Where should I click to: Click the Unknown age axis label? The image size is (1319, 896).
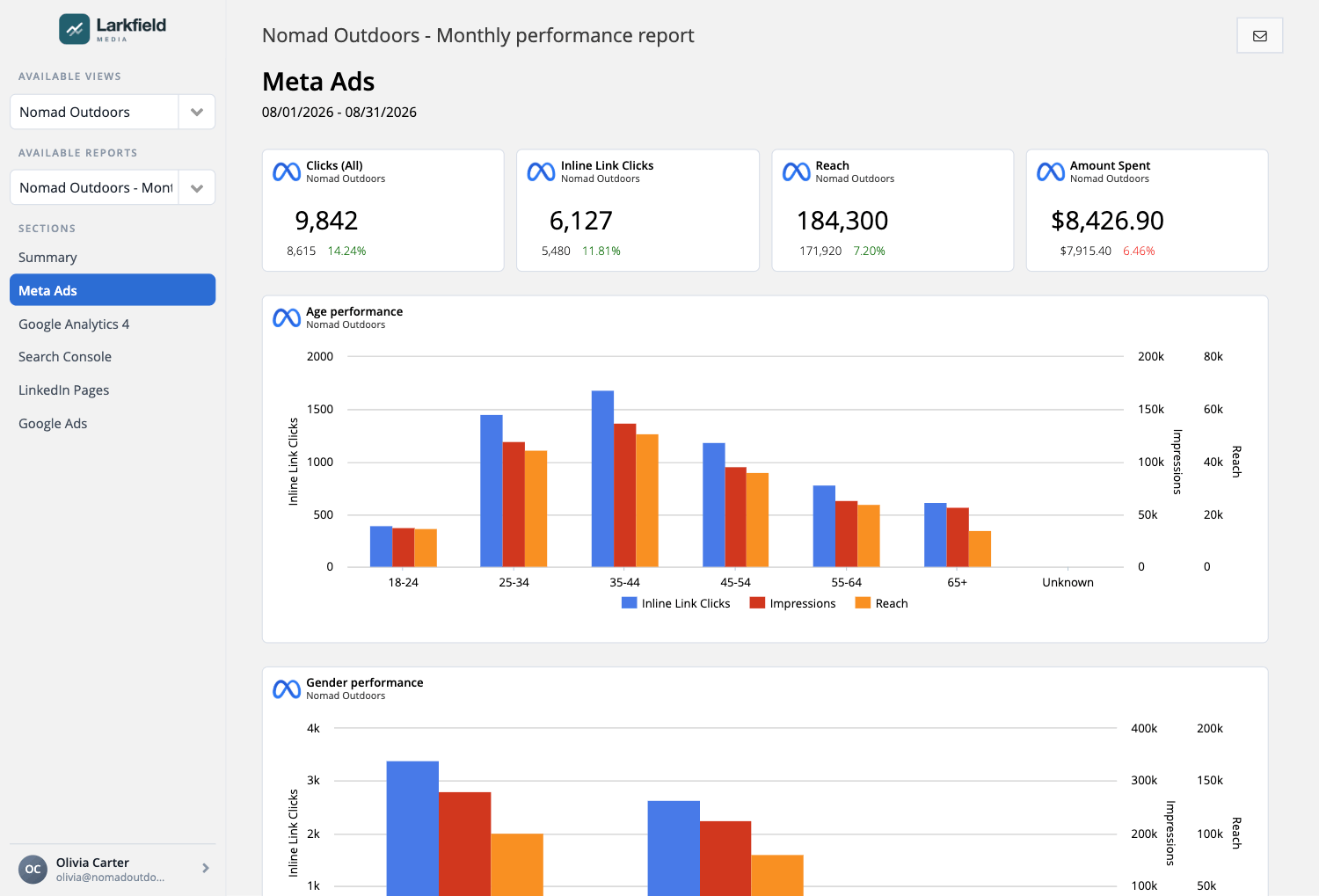1068,582
